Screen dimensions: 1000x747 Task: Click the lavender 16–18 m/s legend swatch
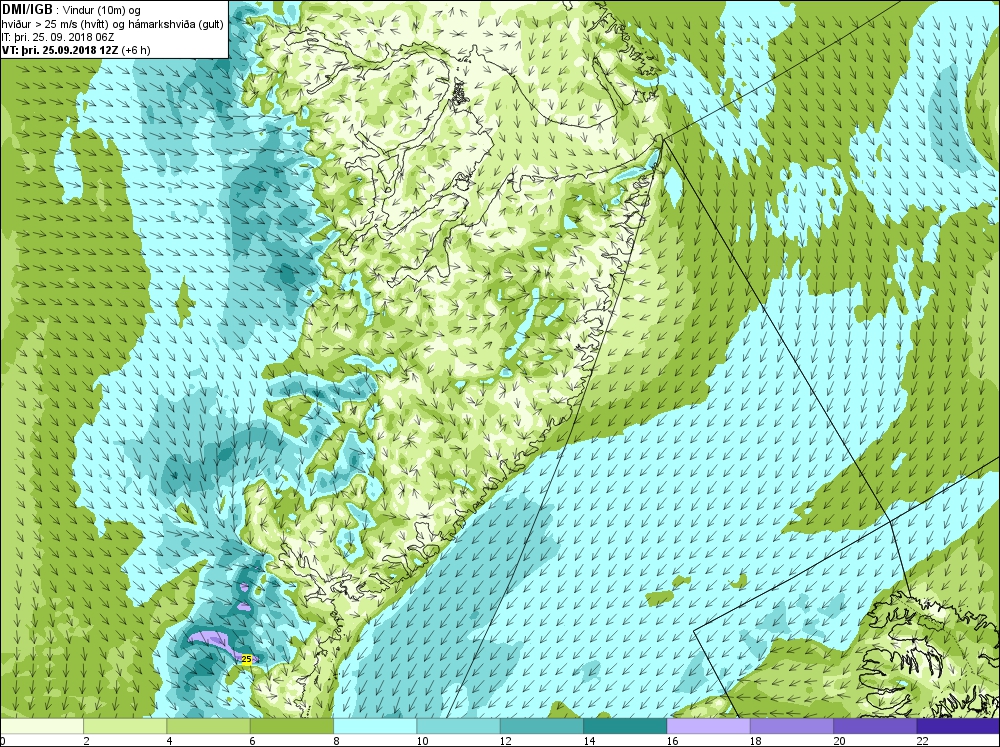[x=708, y=726]
